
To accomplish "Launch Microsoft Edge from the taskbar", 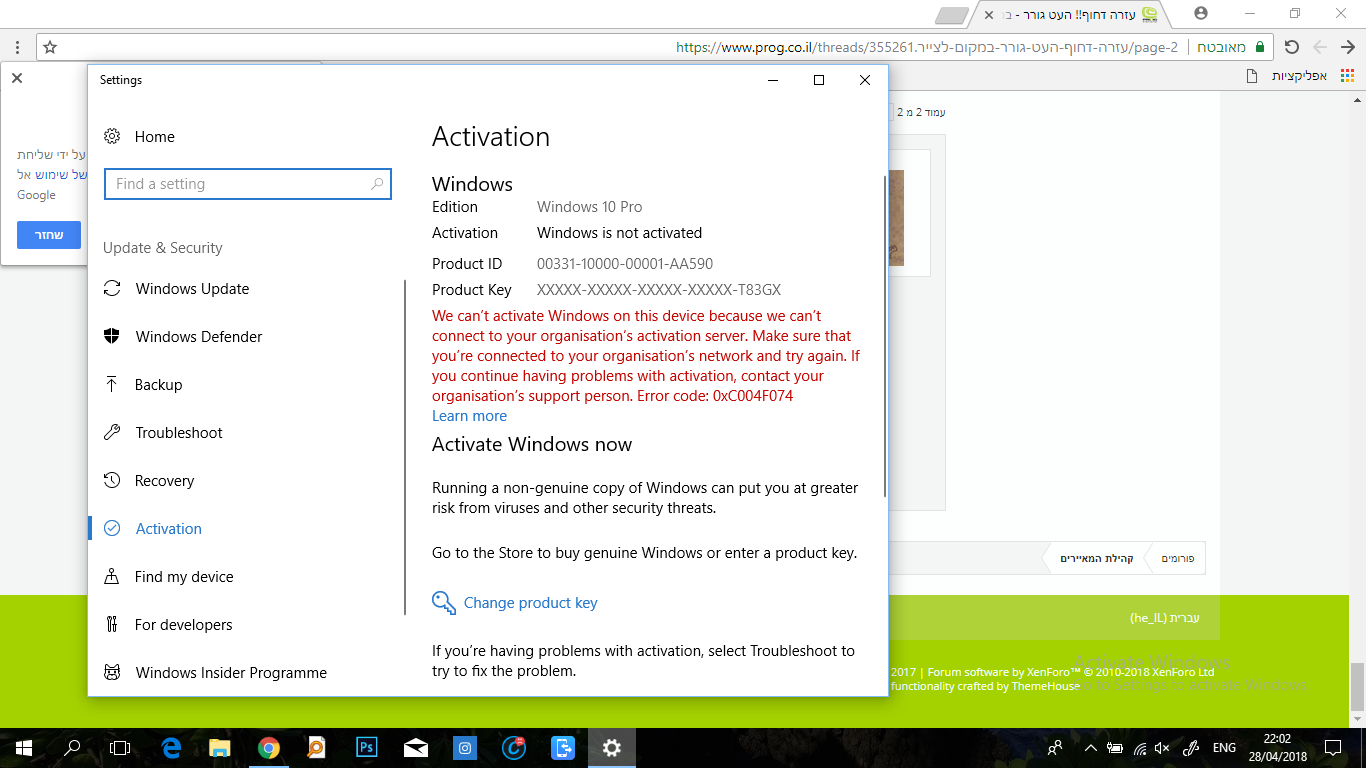I will pyautogui.click(x=171, y=747).
